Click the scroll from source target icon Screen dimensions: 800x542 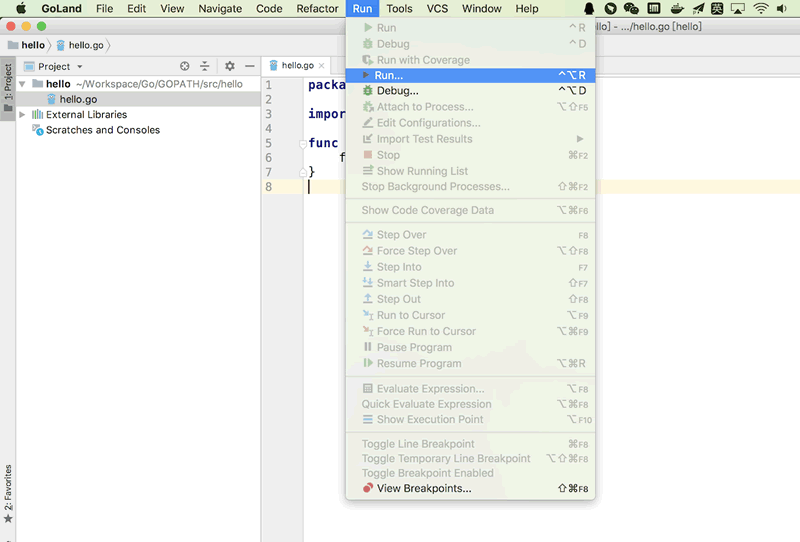tap(184, 66)
